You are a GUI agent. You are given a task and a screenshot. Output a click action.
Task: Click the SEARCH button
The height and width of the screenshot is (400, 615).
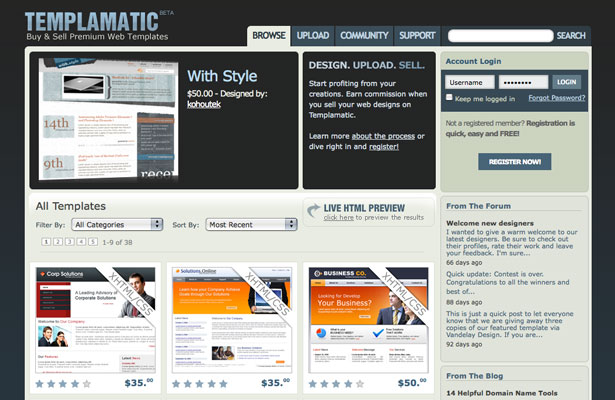pyautogui.click(x=571, y=36)
